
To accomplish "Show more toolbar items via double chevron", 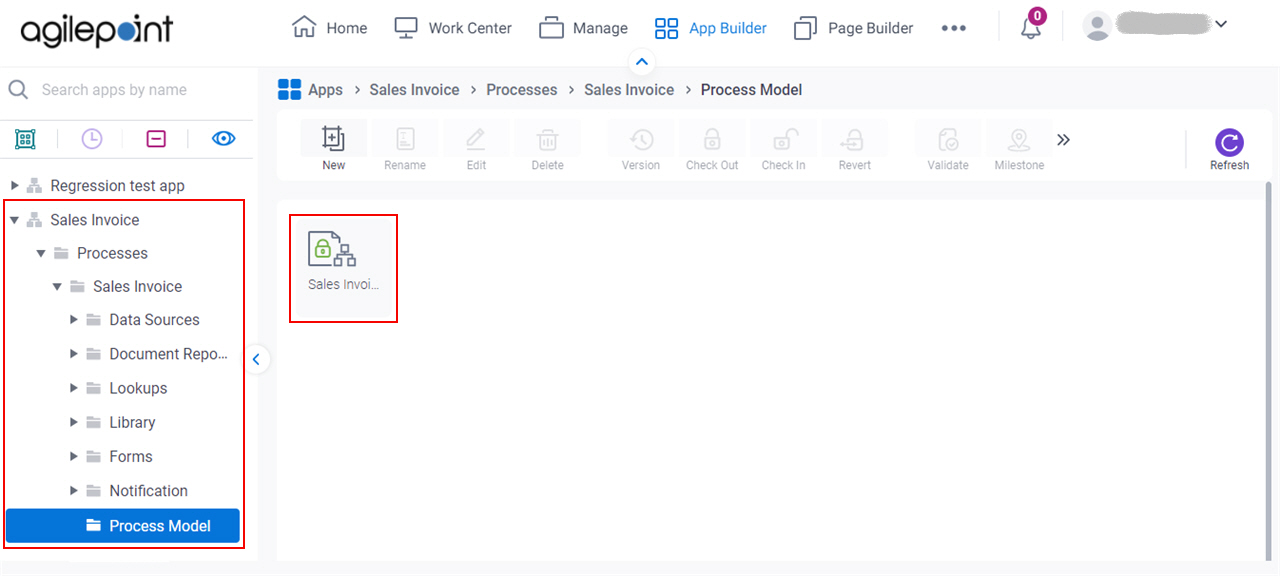I will pos(1063,140).
